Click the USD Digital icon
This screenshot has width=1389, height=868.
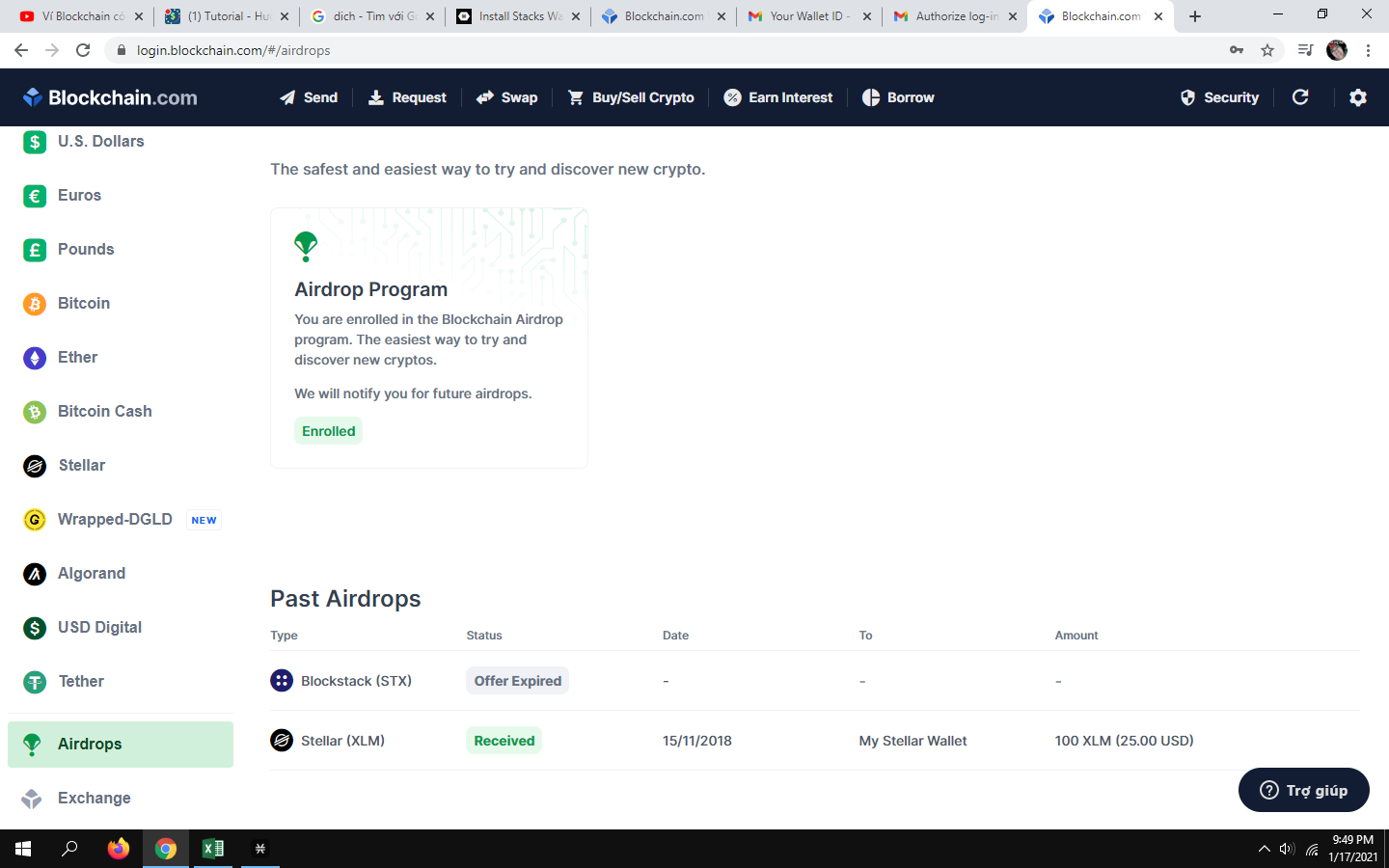(x=35, y=628)
